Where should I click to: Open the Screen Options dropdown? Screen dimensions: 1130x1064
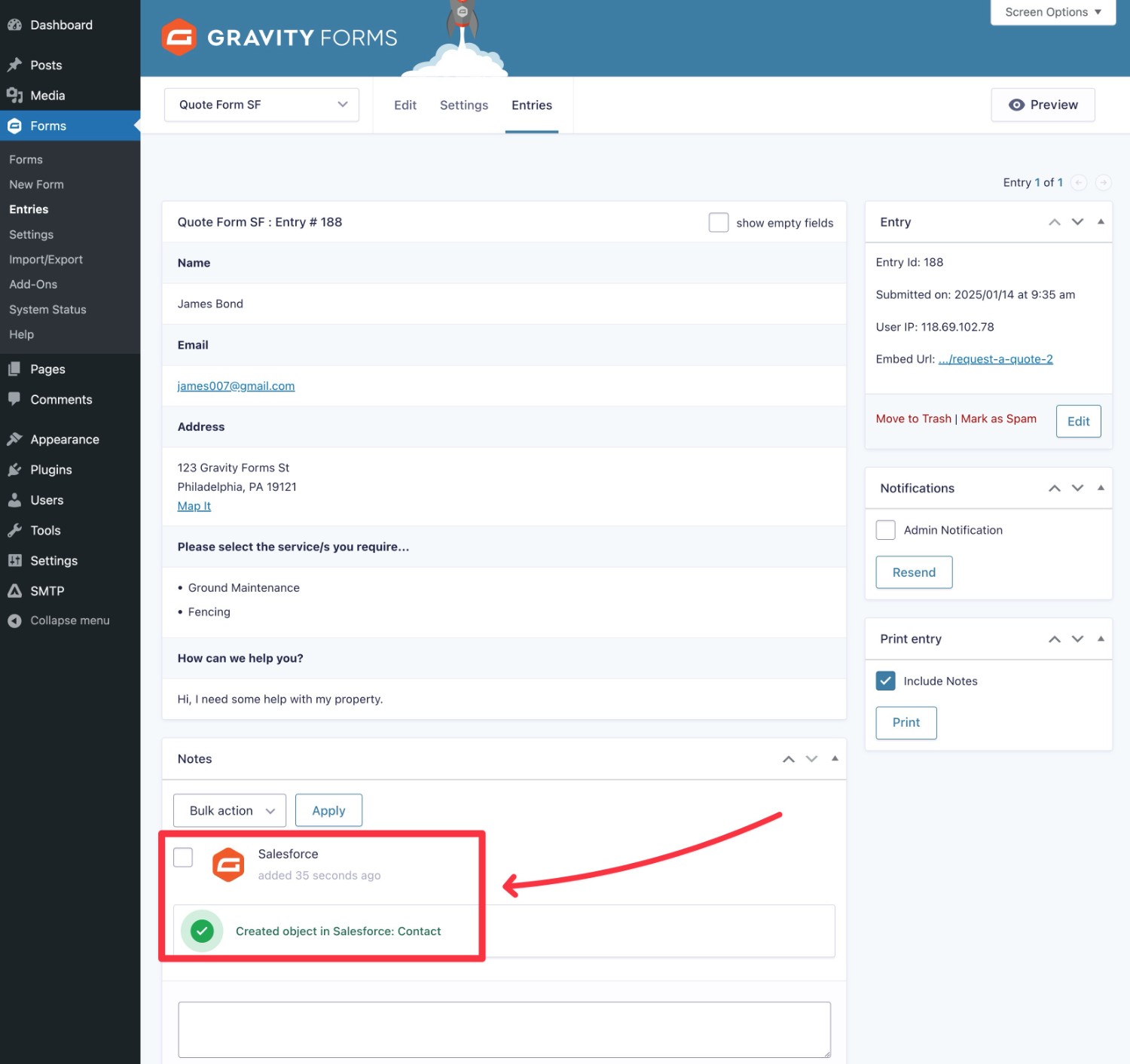[1052, 12]
